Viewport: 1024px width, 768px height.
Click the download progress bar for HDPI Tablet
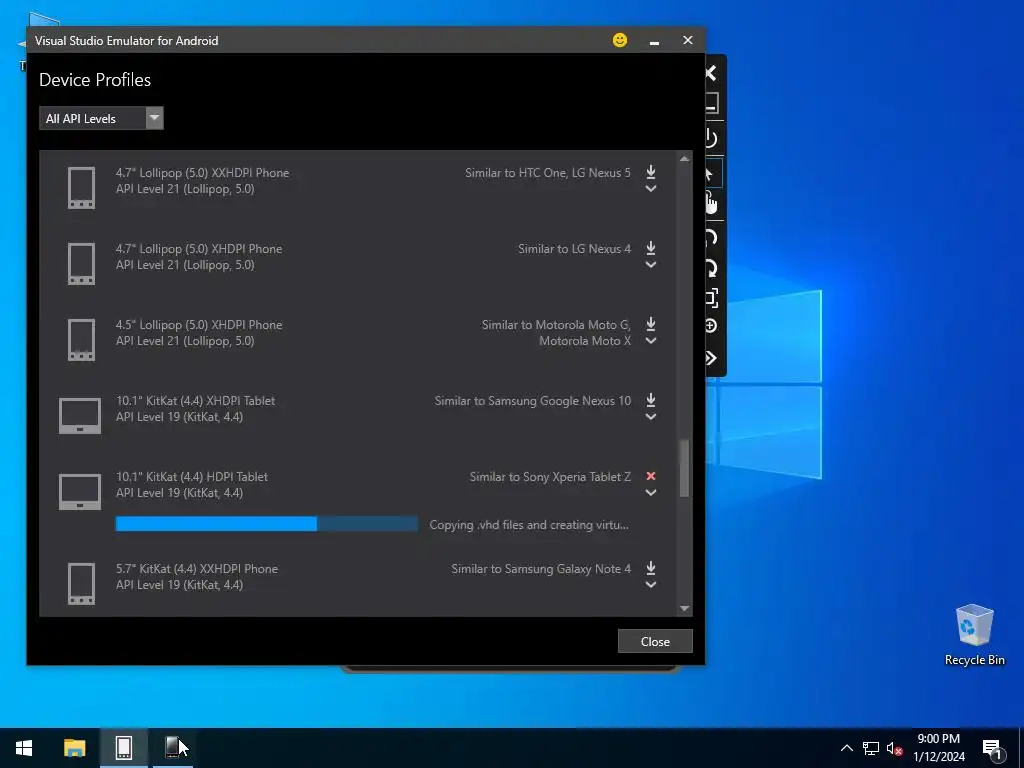(x=266, y=524)
